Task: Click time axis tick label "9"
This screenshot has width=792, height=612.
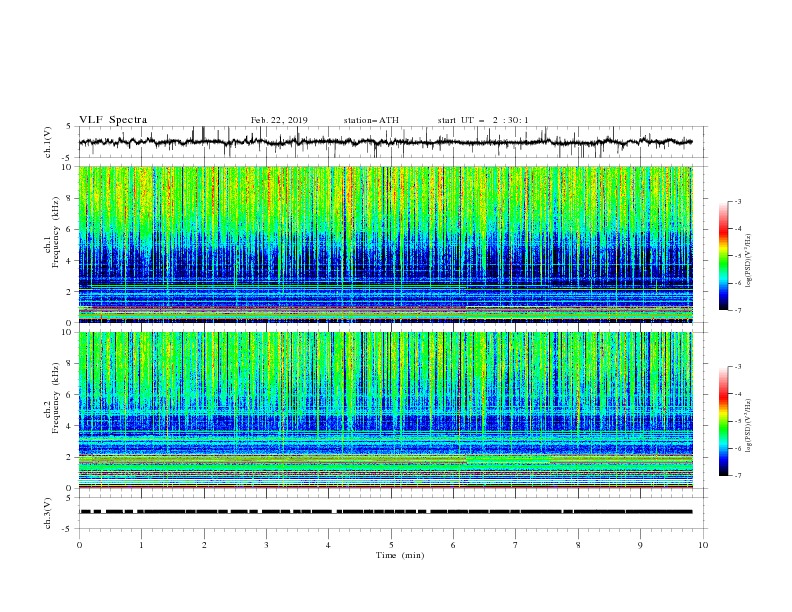Action: 640,545
